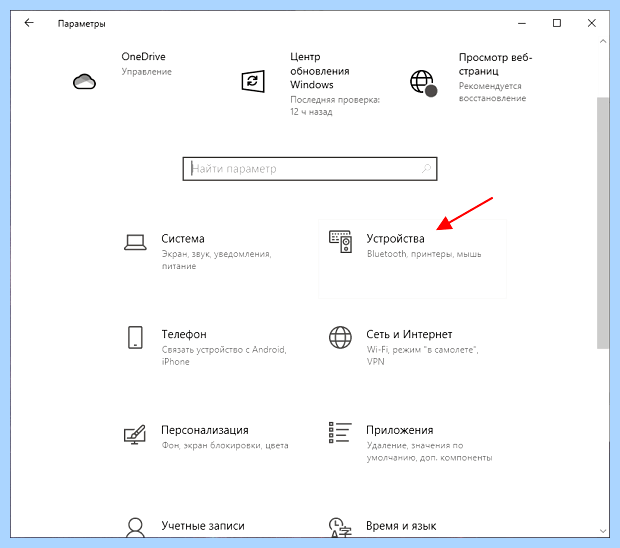Click the Приложения list icon
The image size is (620, 548).
pos(340,433)
